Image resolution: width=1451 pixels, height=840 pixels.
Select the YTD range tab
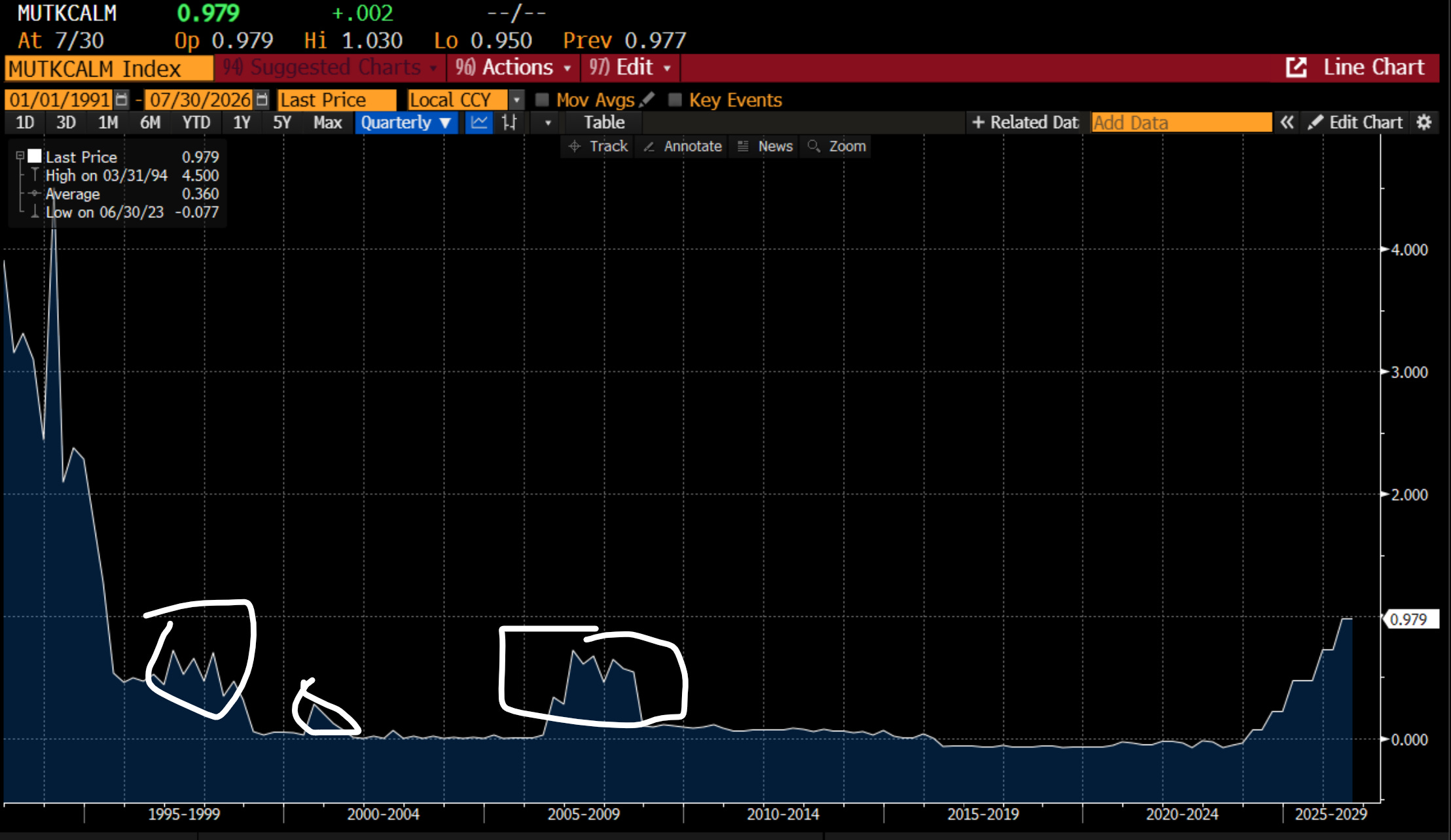pos(196,122)
